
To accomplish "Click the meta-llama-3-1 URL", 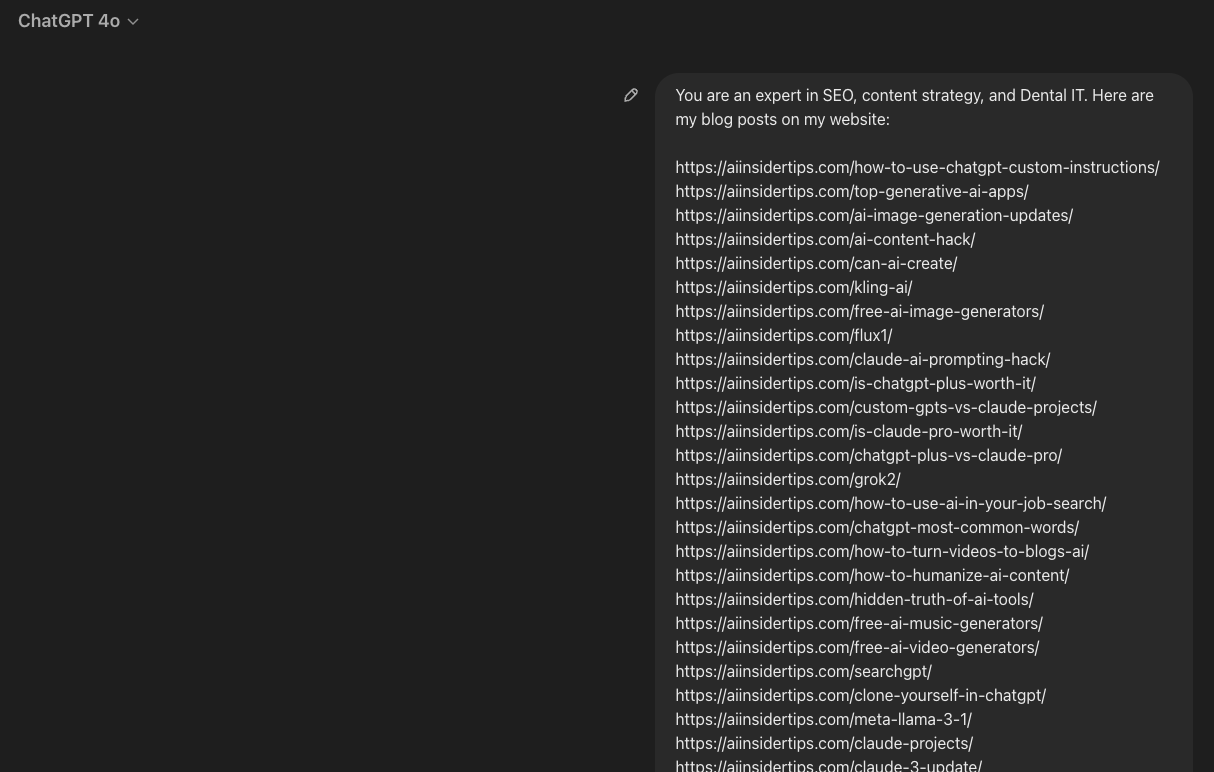I will coord(823,719).
